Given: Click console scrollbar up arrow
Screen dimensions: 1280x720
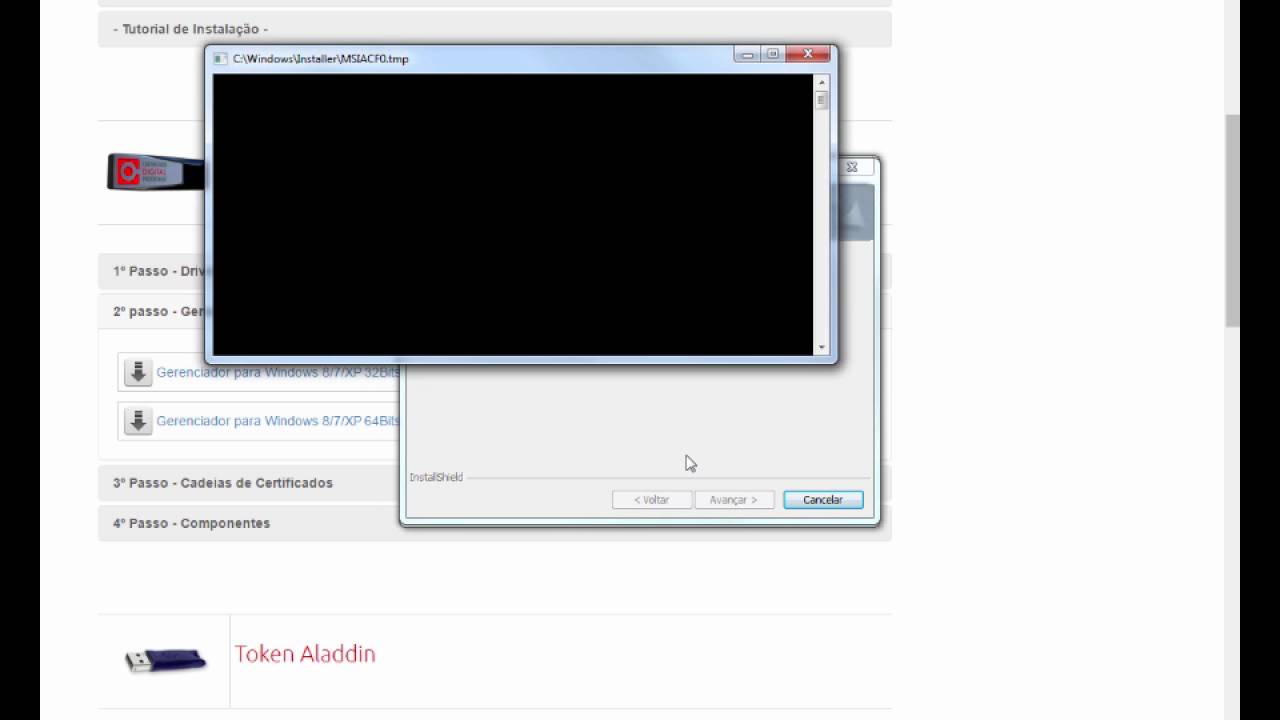Looking at the screenshot, I should [x=822, y=82].
